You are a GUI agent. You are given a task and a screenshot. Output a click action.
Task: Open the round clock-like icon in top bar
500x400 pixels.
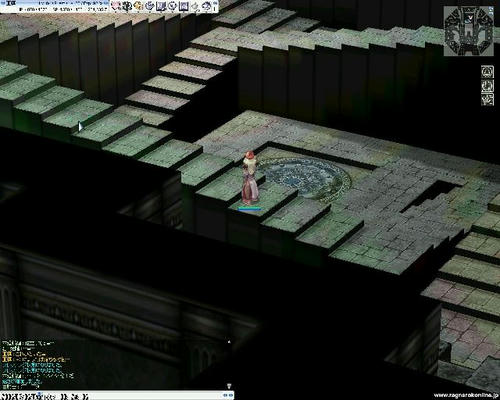pyautogui.click(x=172, y=6)
